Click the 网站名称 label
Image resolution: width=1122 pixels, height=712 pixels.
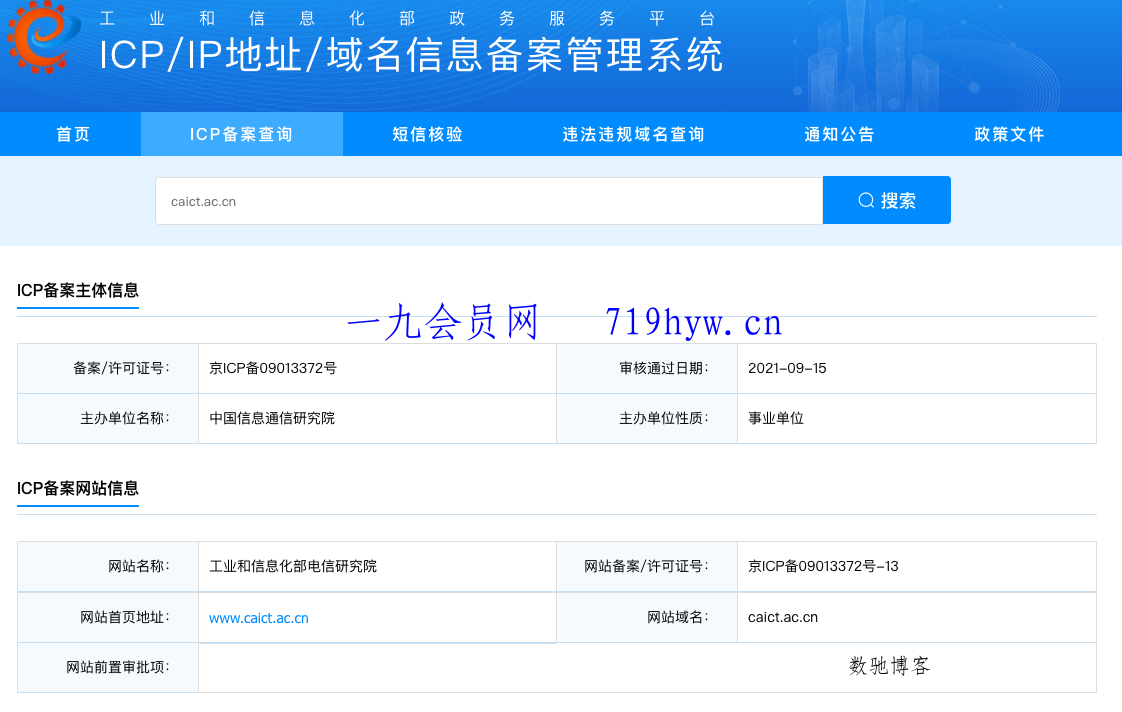click(x=139, y=567)
